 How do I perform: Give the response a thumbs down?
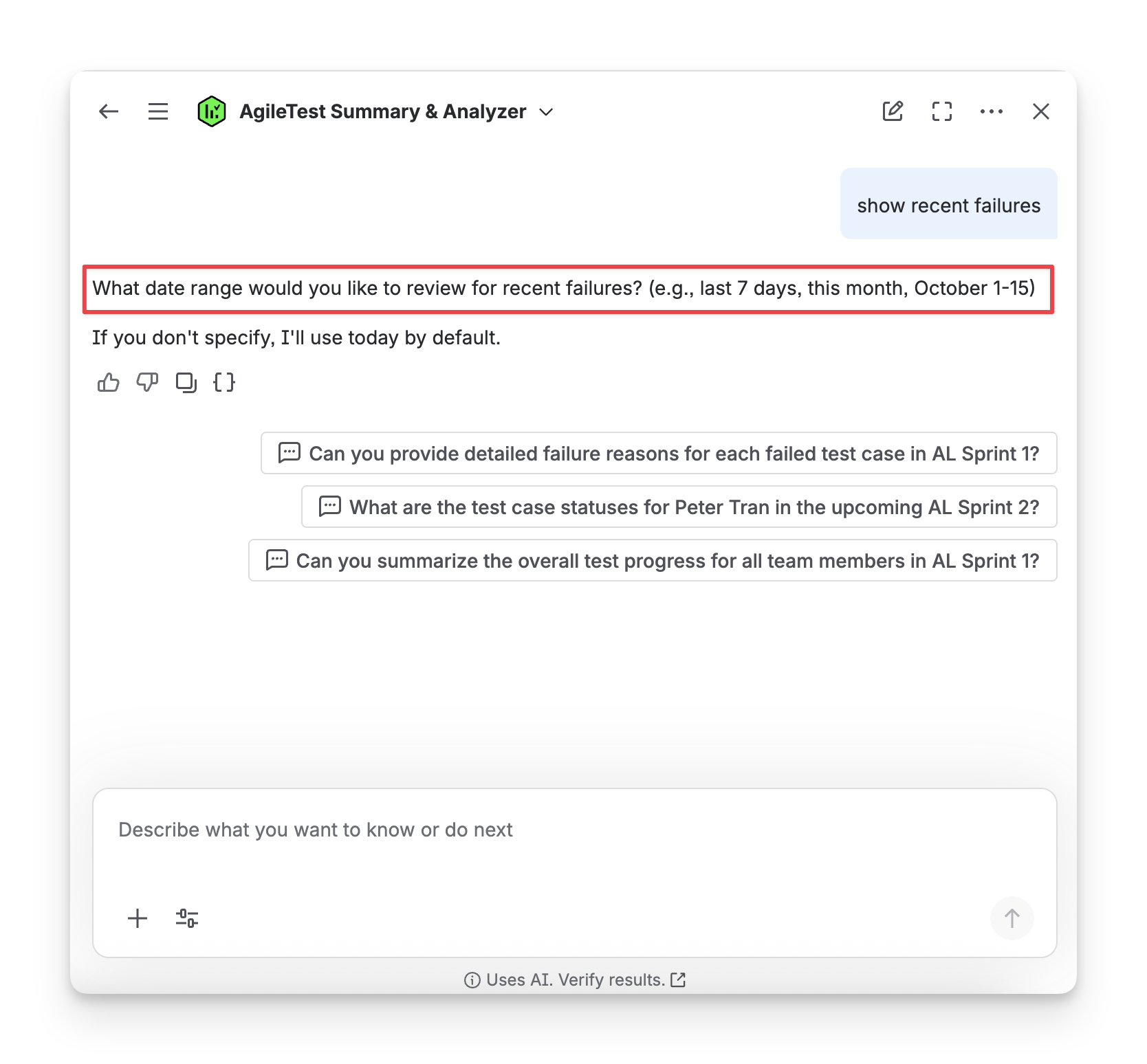click(x=147, y=382)
